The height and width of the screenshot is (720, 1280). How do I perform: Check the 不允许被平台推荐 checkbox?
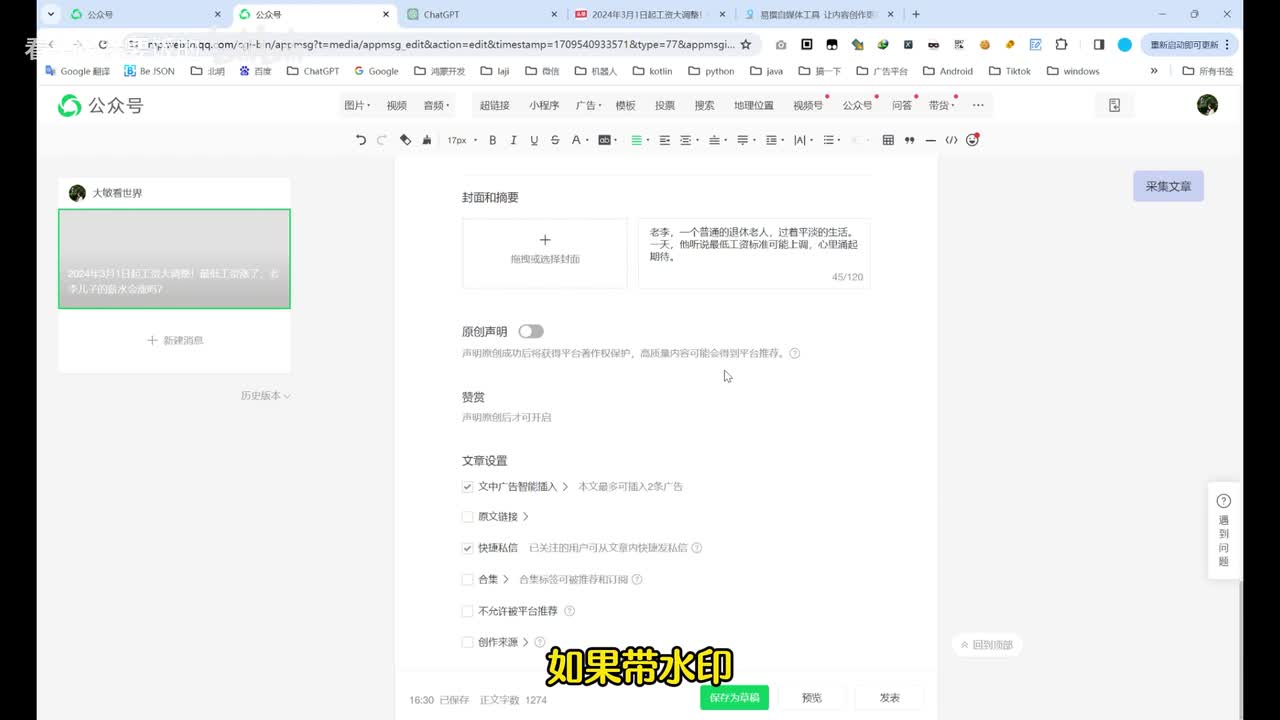pos(467,611)
